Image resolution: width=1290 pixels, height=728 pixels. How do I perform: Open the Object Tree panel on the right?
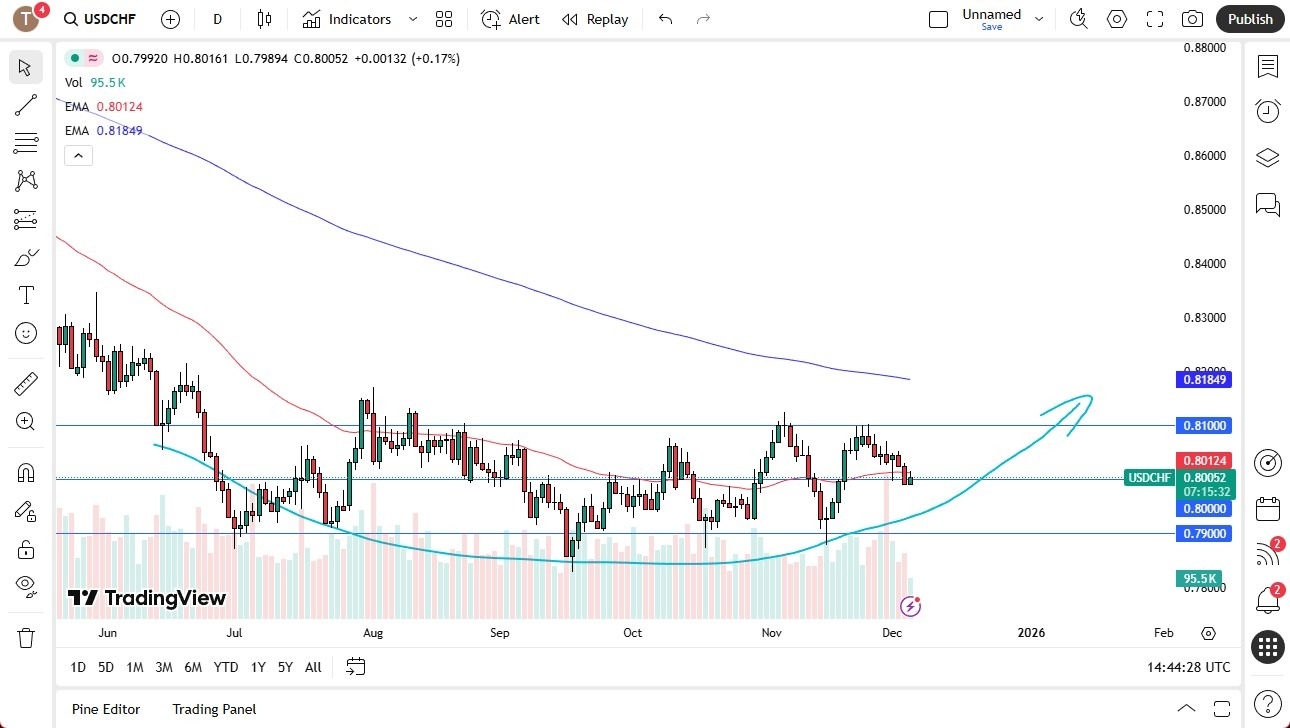point(1267,157)
